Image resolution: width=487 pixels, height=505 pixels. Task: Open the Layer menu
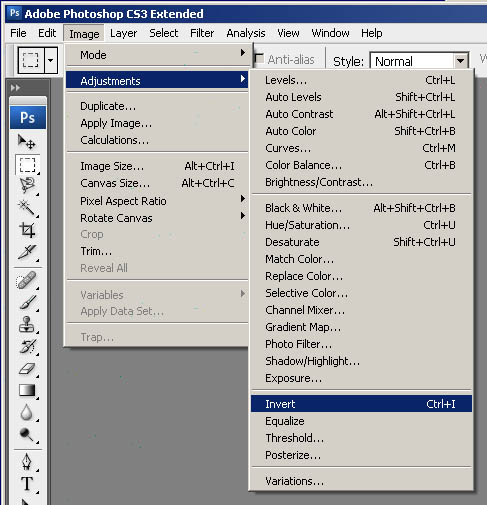coord(123,33)
